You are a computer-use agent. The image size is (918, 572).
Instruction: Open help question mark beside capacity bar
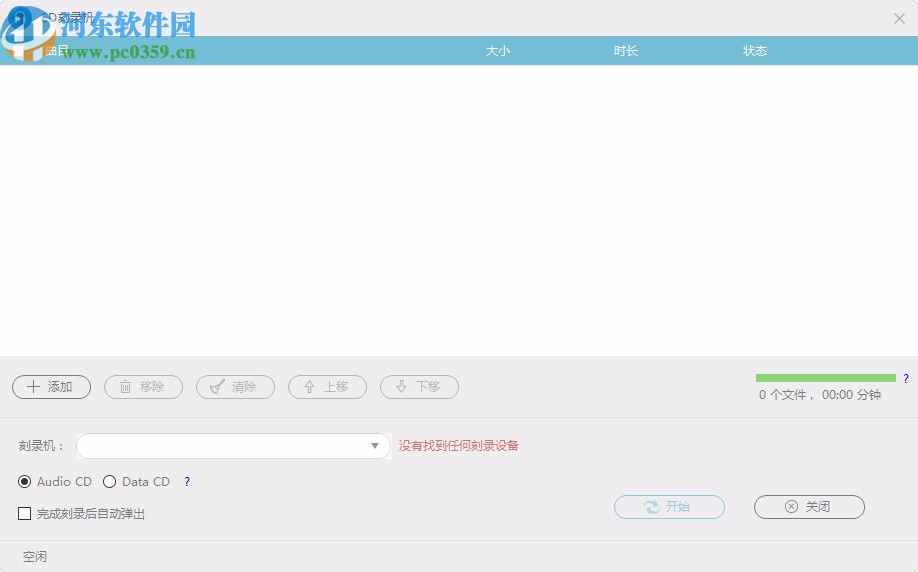coord(906,378)
